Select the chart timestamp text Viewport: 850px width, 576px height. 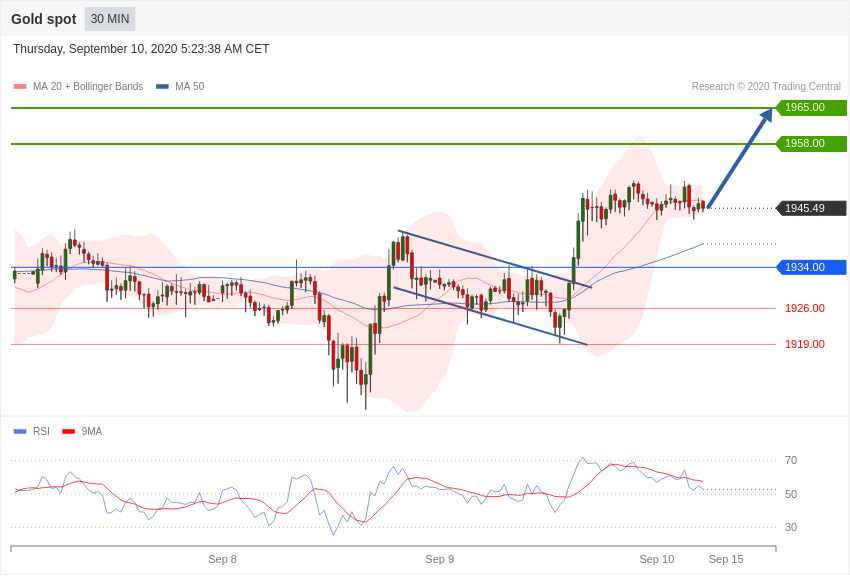[x=141, y=49]
